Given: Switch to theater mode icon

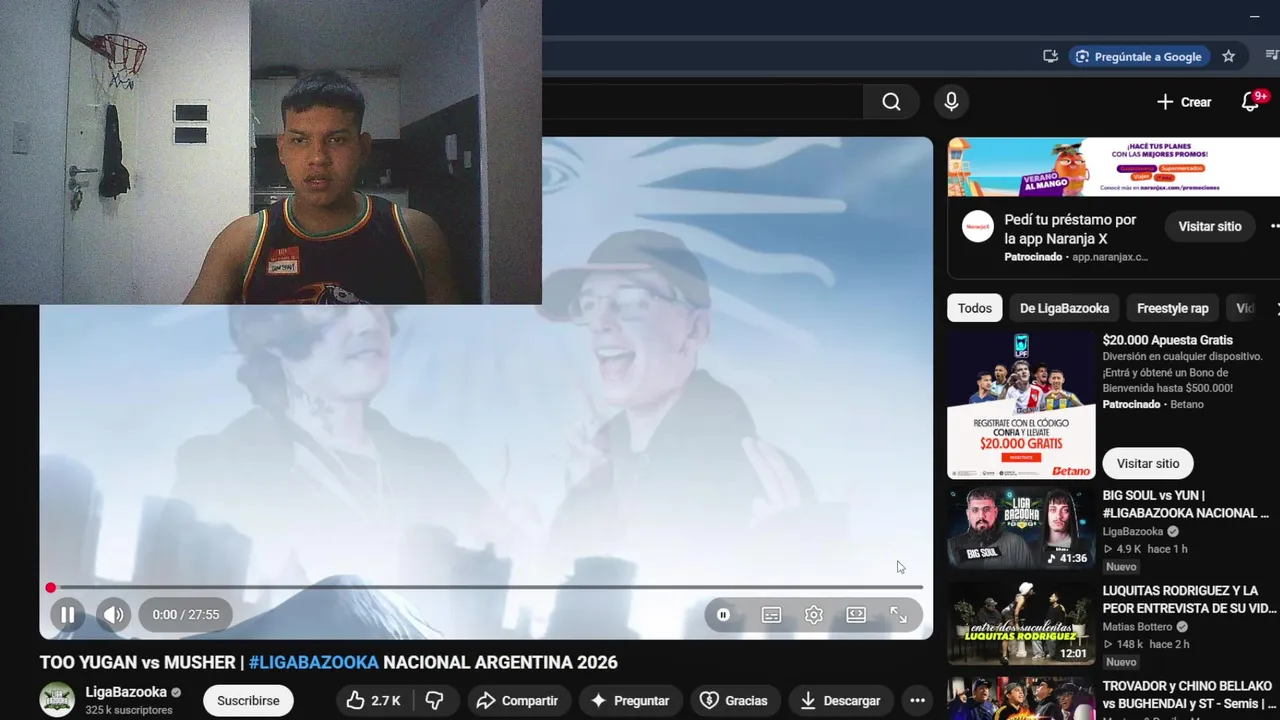Looking at the screenshot, I should pyautogui.click(x=856, y=615).
